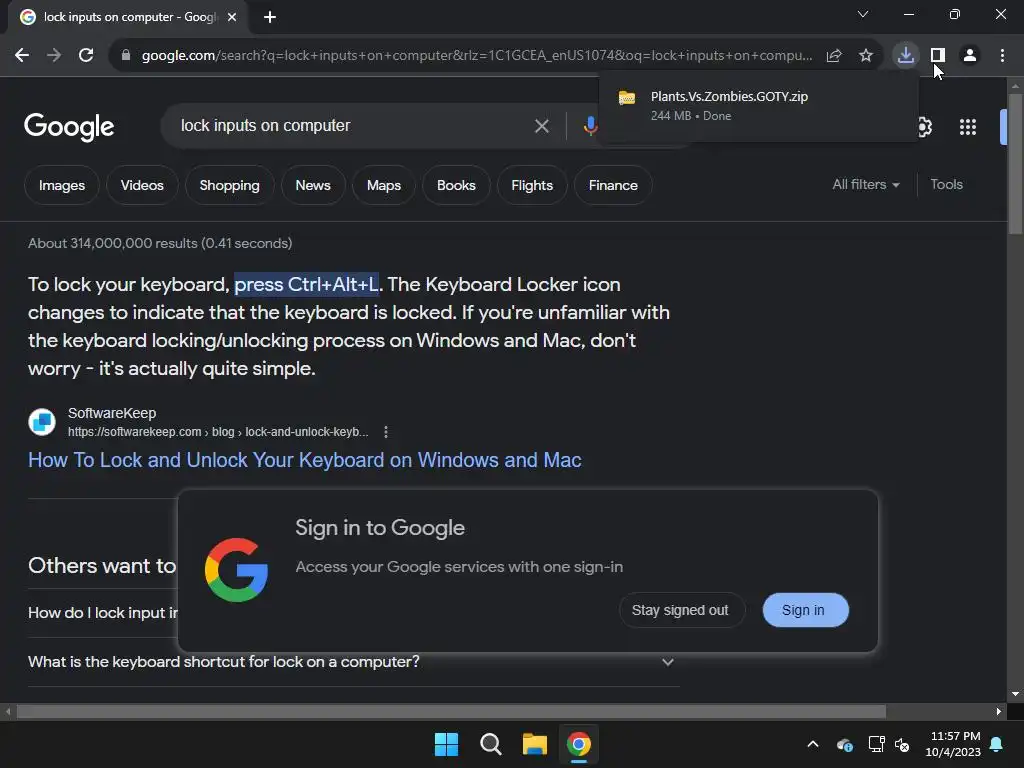This screenshot has height=768, width=1024.
Task: Click the horizontal scrollbar thumb
Action: [x=451, y=711]
